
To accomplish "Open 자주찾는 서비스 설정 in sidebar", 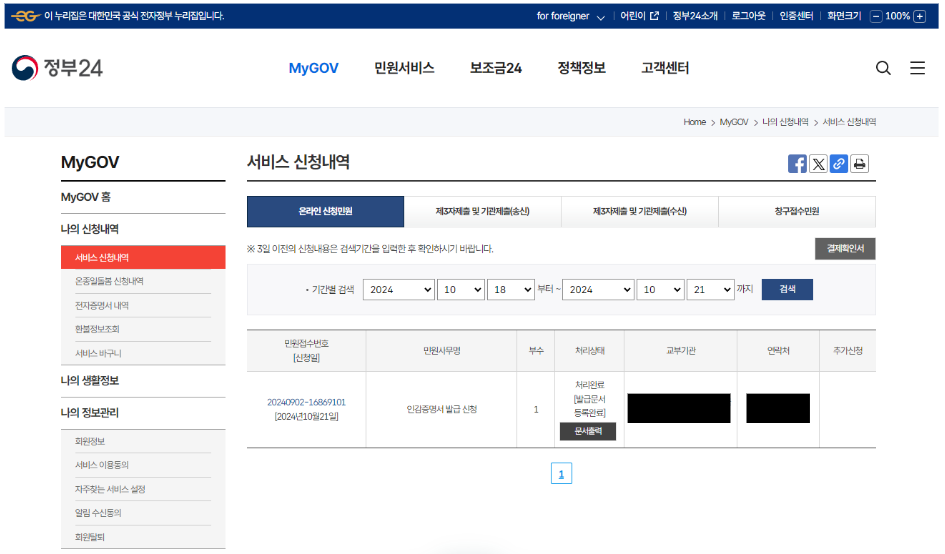I will tap(110, 489).
